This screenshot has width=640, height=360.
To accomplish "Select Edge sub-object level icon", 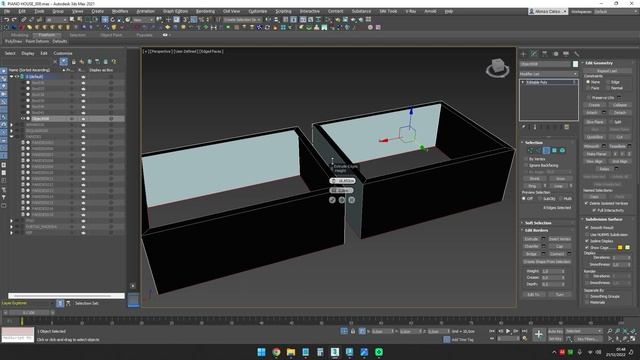I will click(x=538, y=151).
